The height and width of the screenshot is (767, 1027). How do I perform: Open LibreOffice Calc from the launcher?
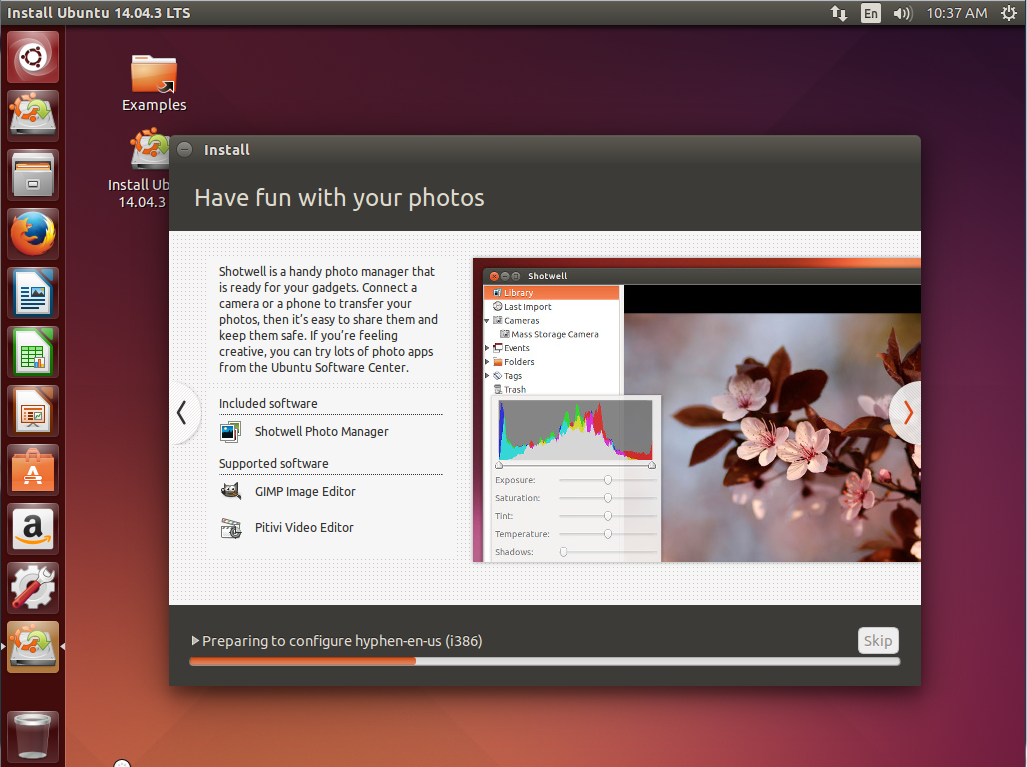click(33, 352)
